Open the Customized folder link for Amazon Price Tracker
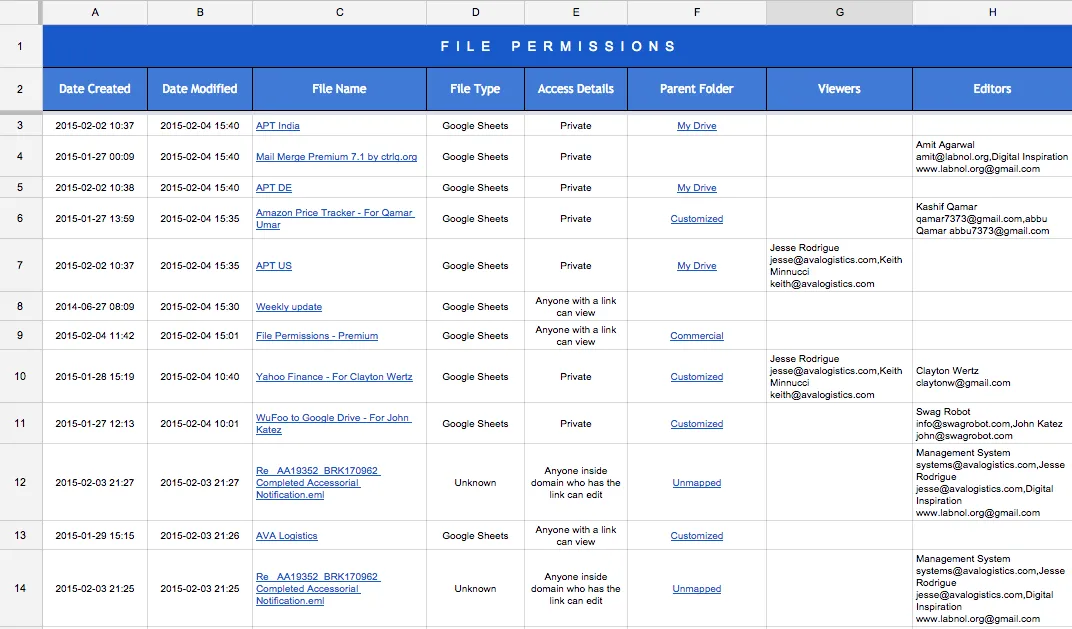Screen dimensions: 1072x629 coord(696,218)
